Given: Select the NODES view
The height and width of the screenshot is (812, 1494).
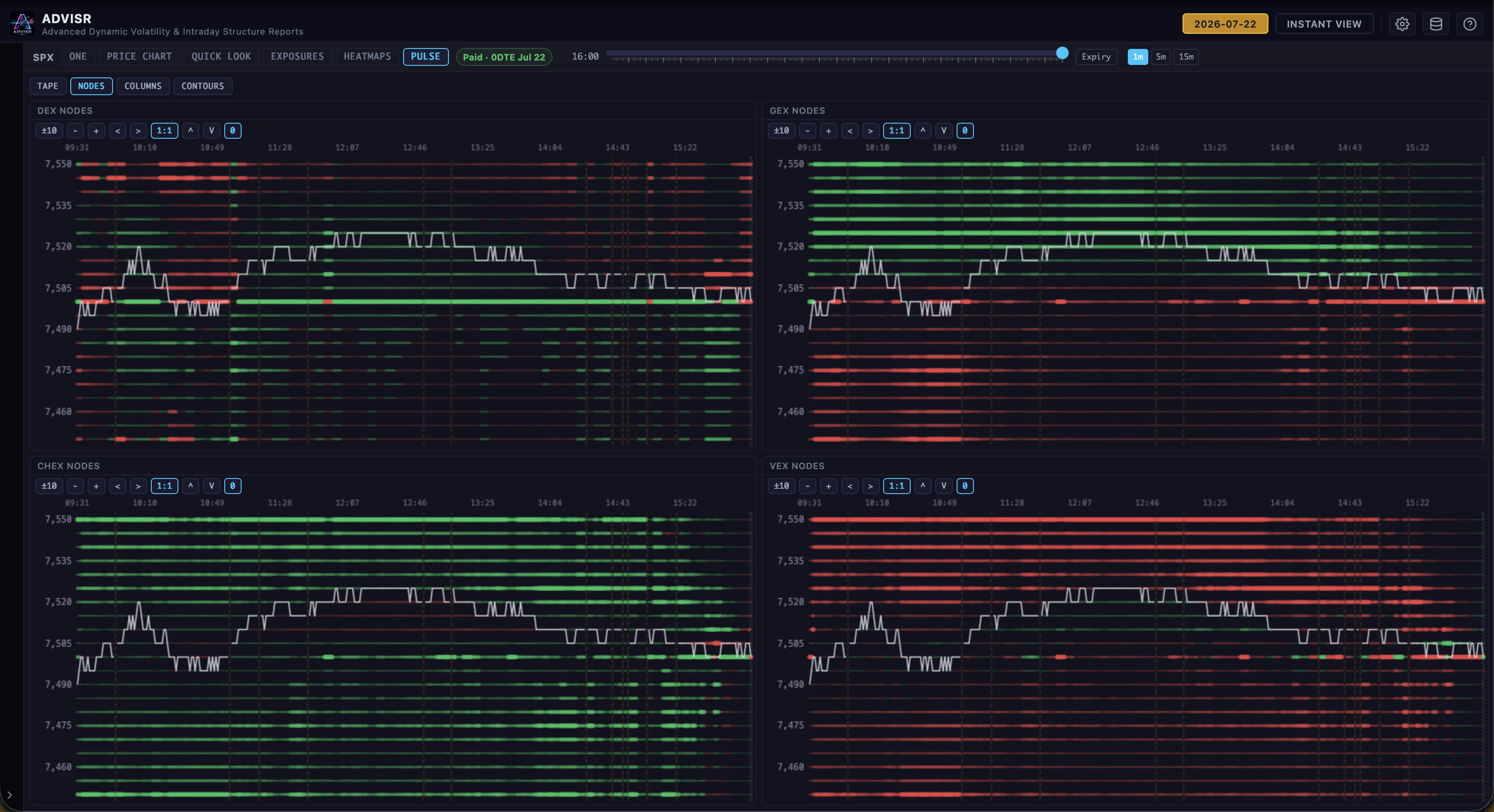Looking at the screenshot, I should pos(91,86).
